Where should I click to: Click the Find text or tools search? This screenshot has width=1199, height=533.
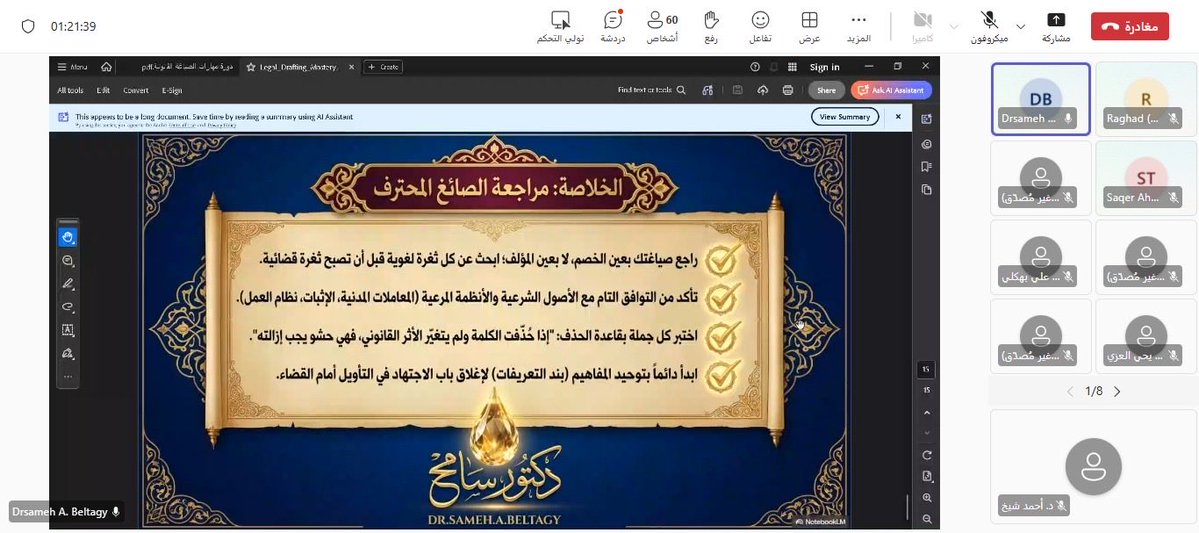click(651, 90)
